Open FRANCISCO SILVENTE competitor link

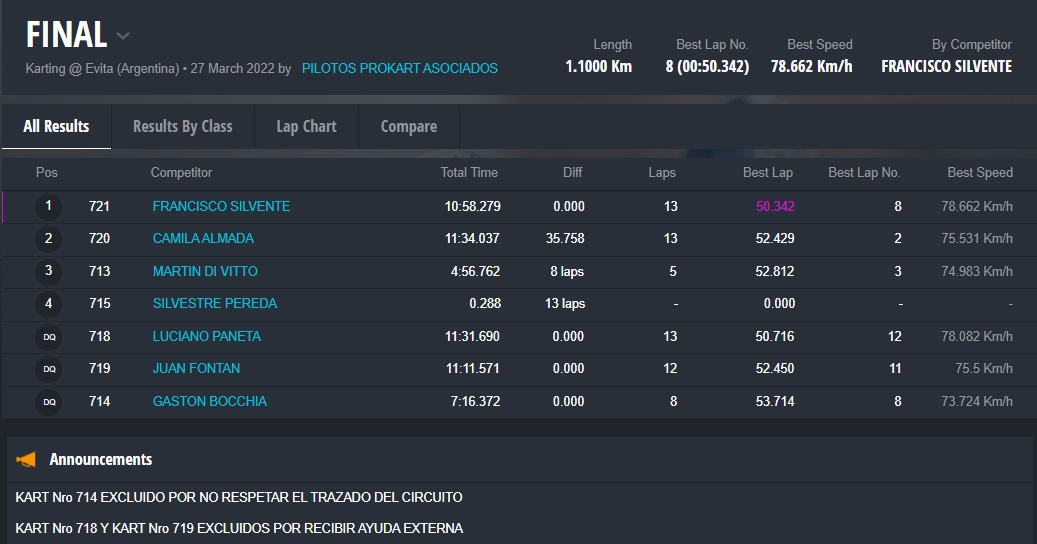pyautogui.click(x=221, y=206)
